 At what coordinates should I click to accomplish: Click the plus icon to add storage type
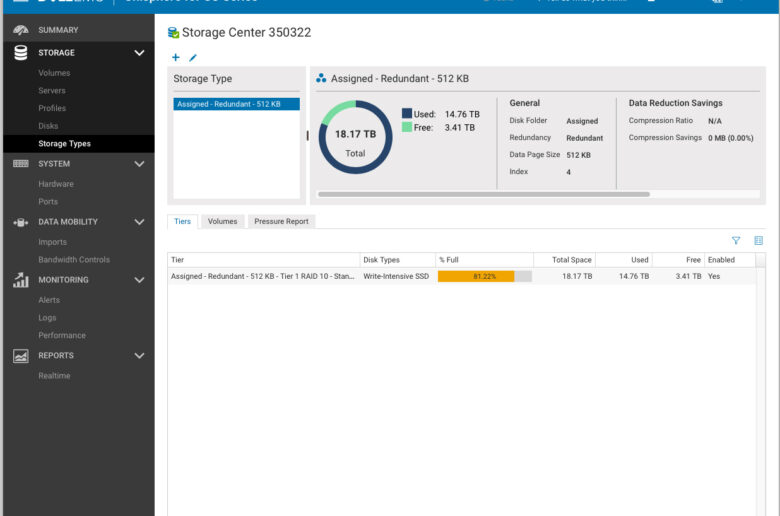tap(176, 57)
